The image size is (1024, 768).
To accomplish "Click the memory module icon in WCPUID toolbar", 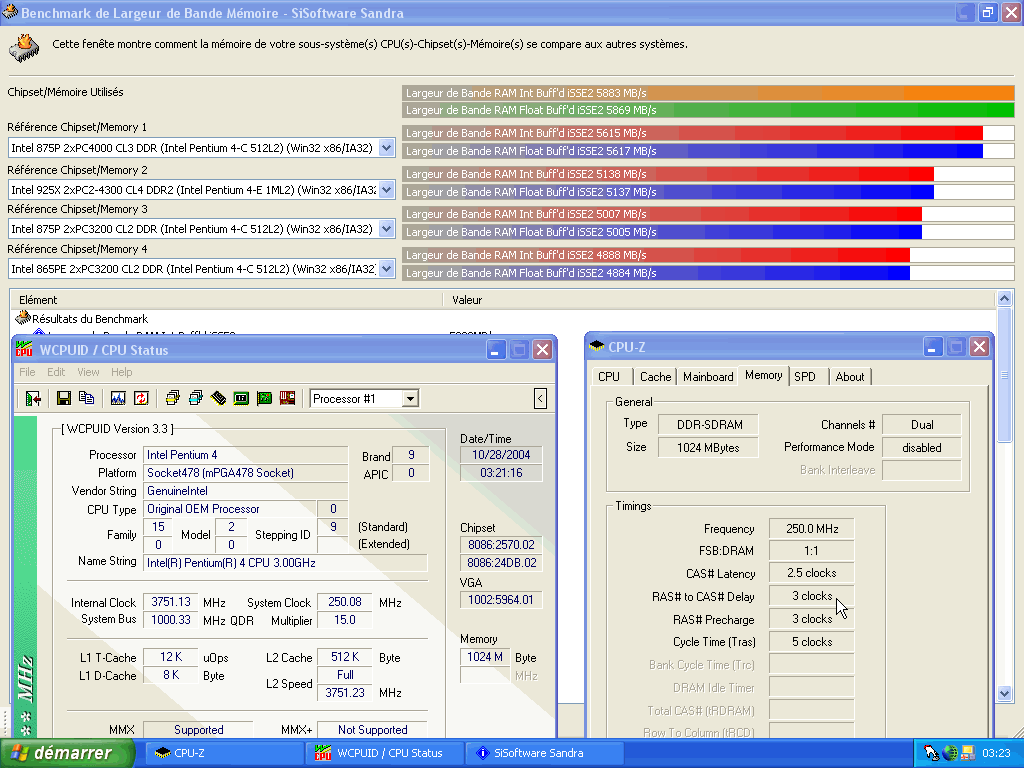I will click(x=218, y=398).
